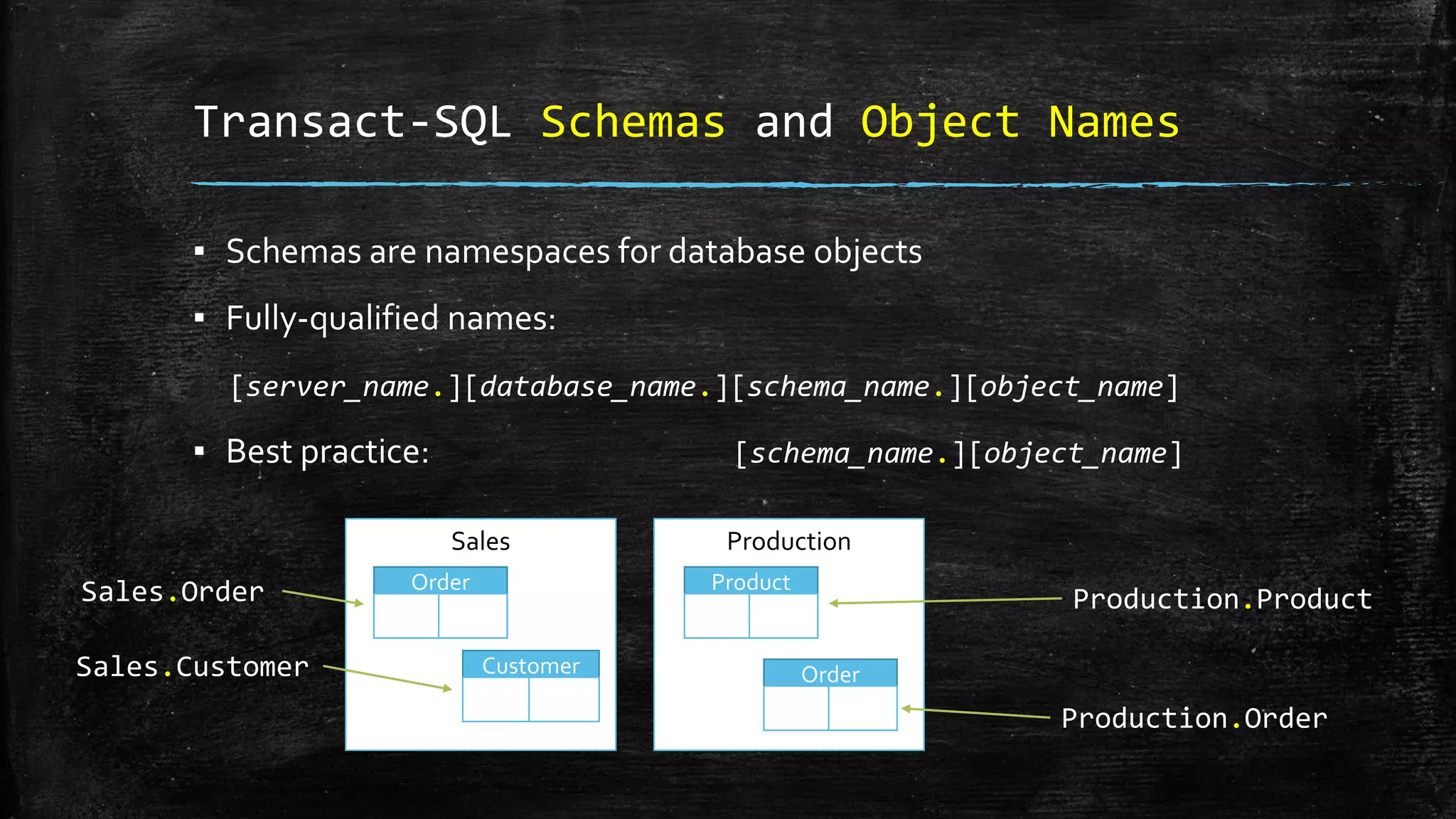Click the 'Production.Product' label
The image size is (1456, 819).
[x=1222, y=599]
